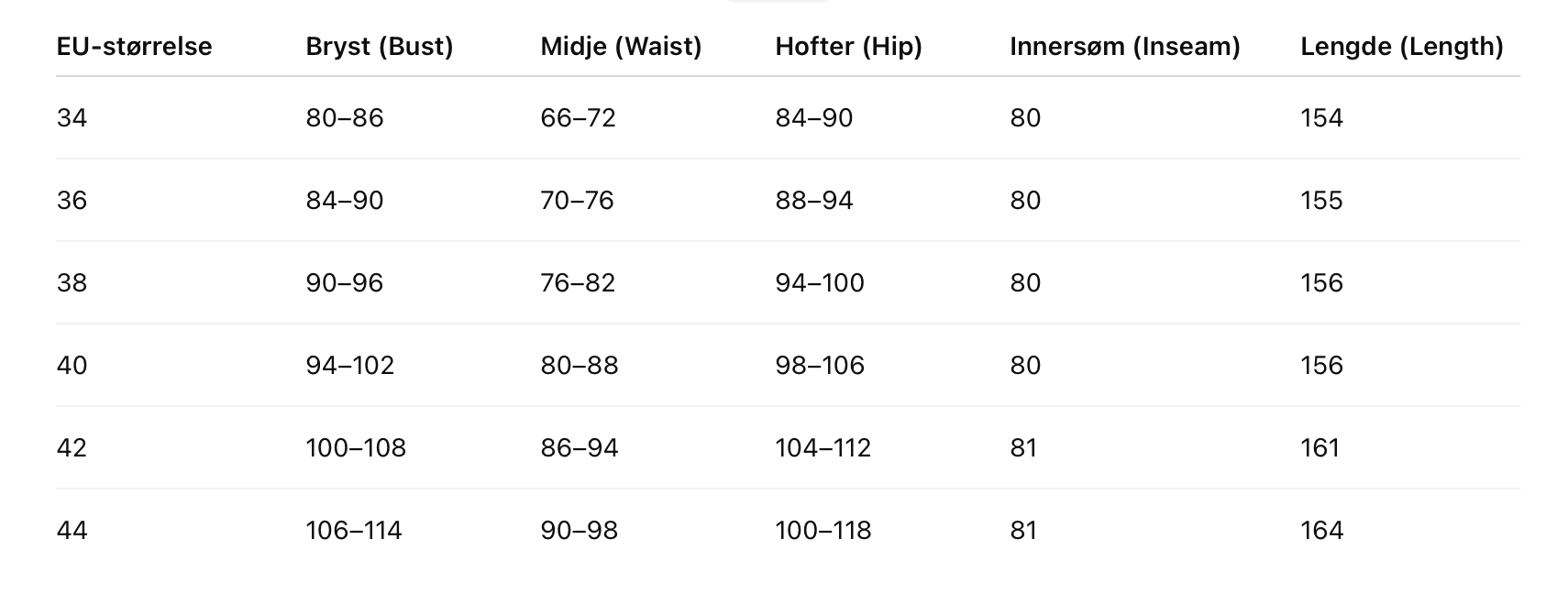Screen dimensions: 1568x616
Task: Click the Innersøm (Inseam) header
Action: pos(1125,47)
